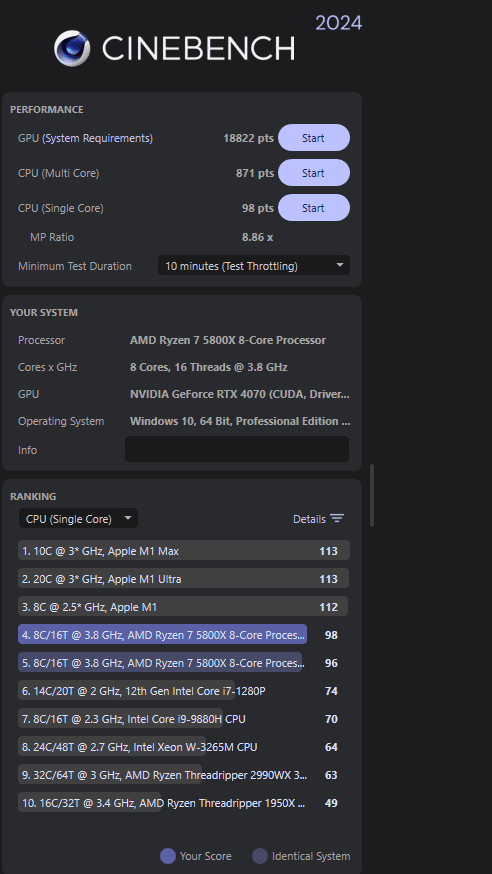The width and height of the screenshot is (492, 874).
Task: Open the ranking CPU (Single Core) dropdown
Action: (79, 518)
